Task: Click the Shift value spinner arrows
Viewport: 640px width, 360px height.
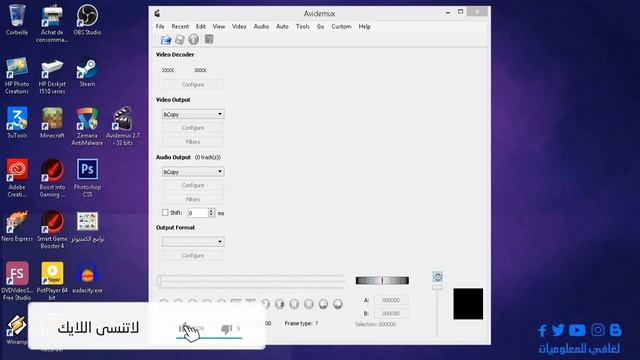Action: pyautogui.click(x=211, y=213)
